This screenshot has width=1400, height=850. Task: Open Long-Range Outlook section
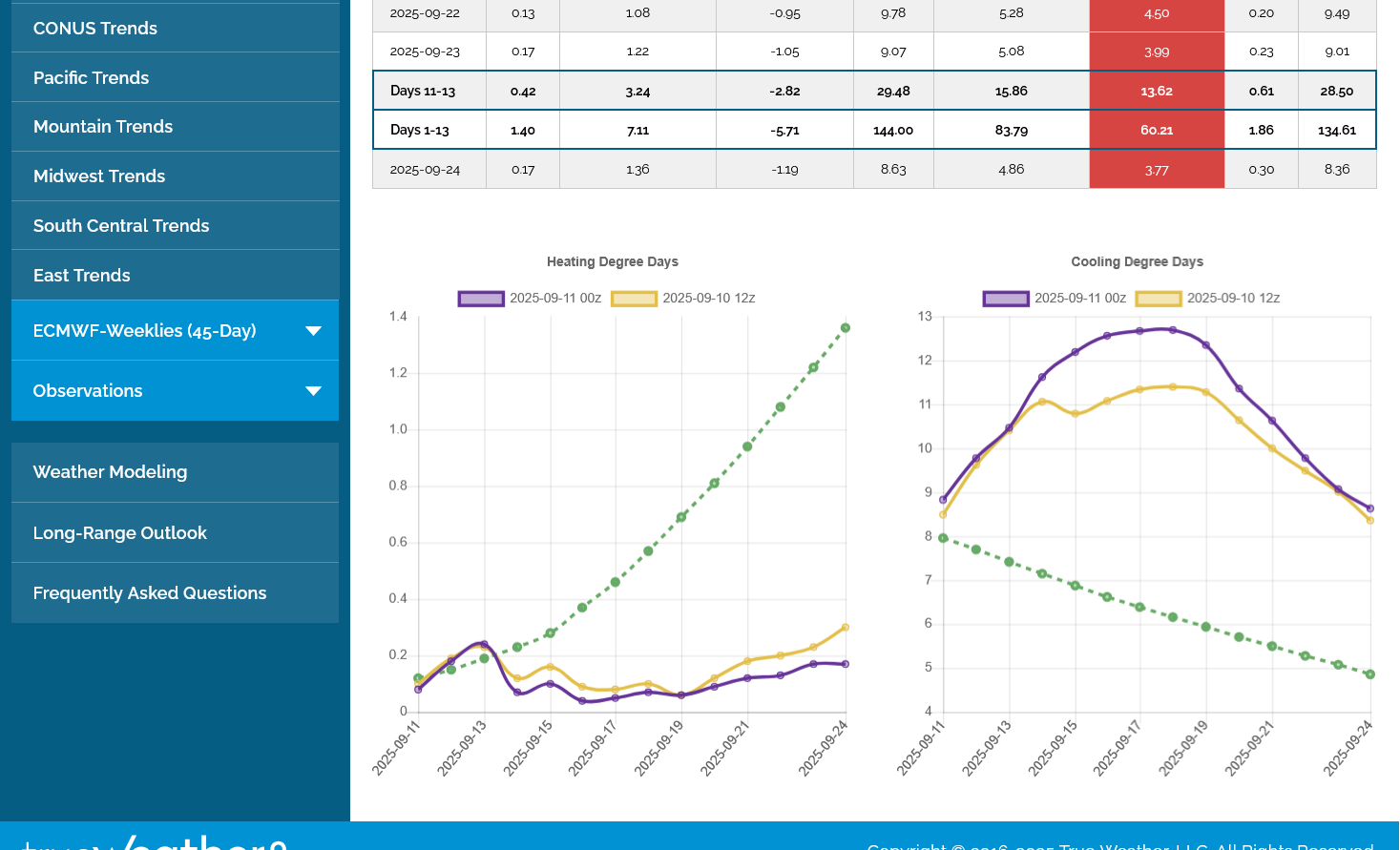(119, 533)
